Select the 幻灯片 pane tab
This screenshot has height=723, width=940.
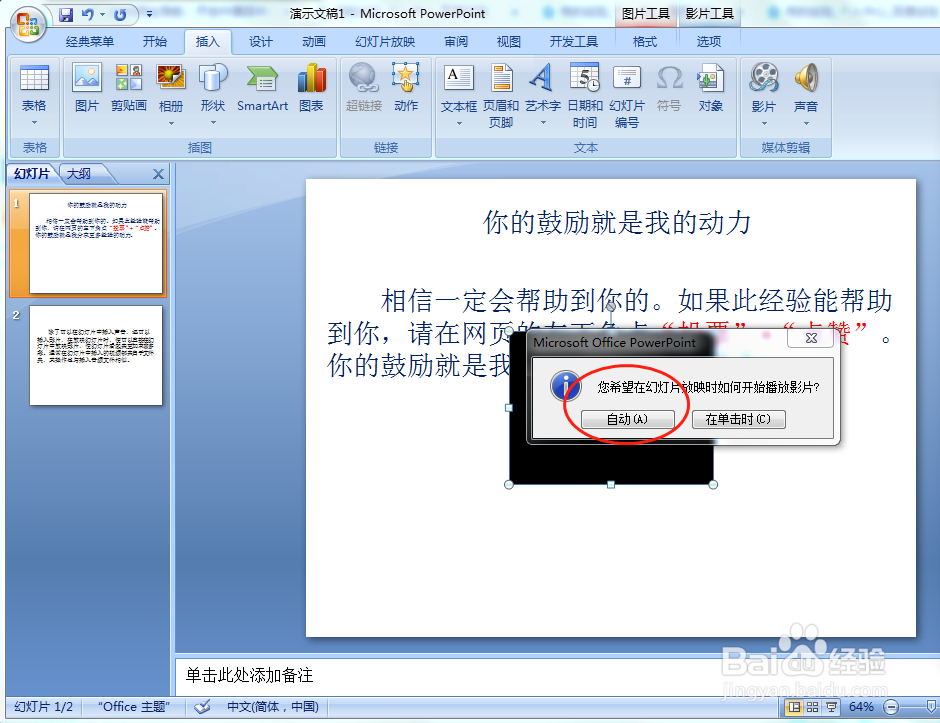pos(32,174)
